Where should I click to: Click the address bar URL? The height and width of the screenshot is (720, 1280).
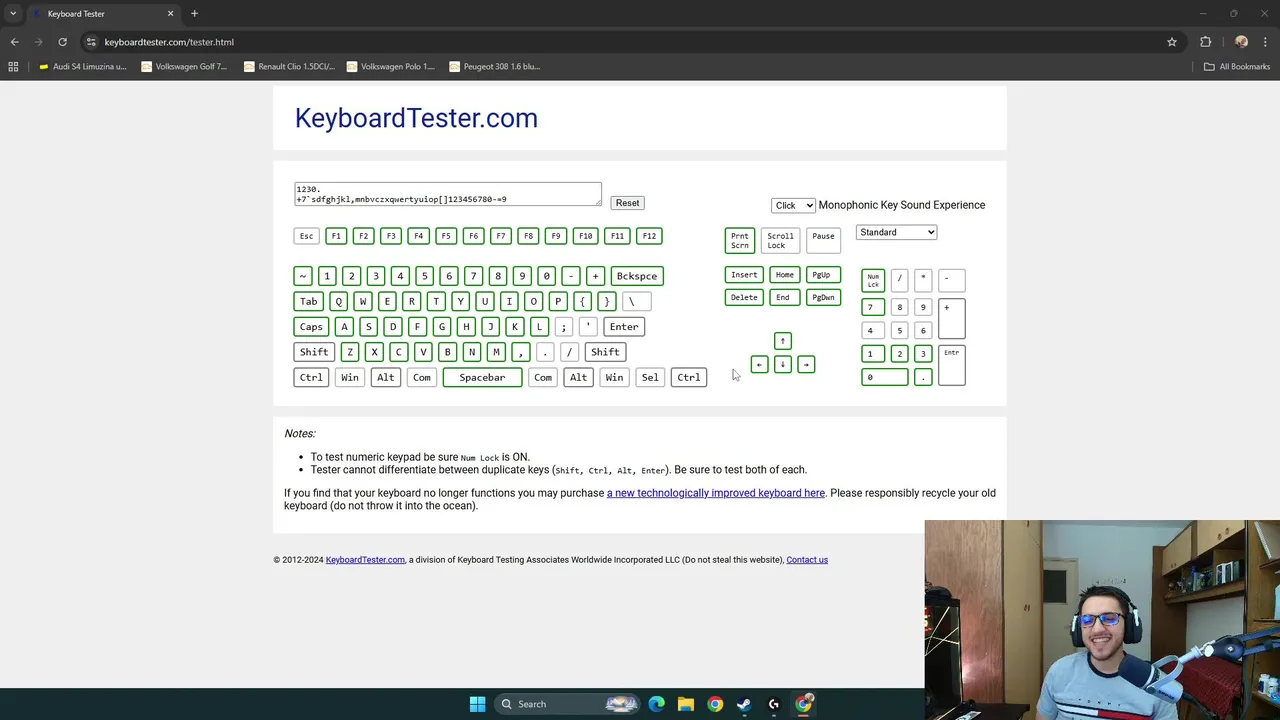coord(169,42)
